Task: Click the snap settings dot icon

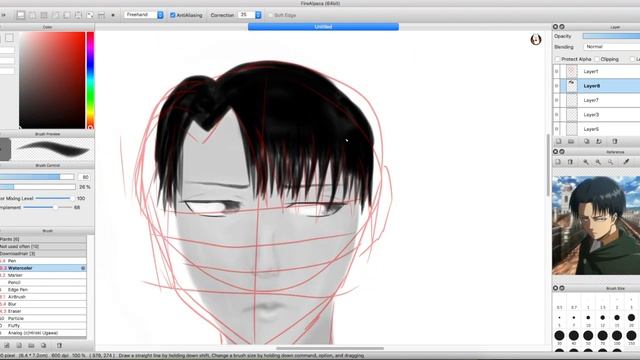Action: pyautogui.click(x=113, y=15)
